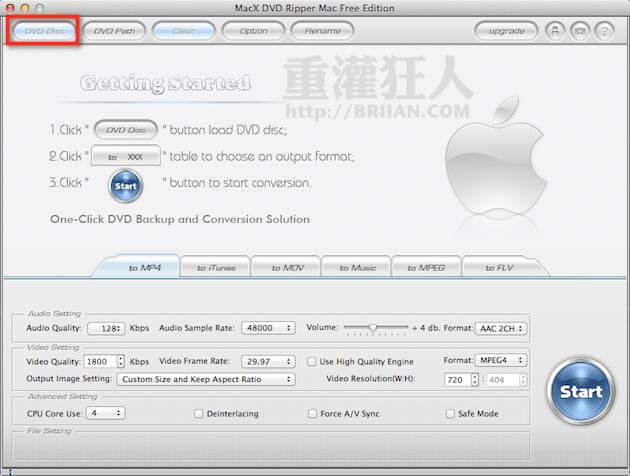630x476 pixels.
Task: Click the upgrade button
Action: 506,31
